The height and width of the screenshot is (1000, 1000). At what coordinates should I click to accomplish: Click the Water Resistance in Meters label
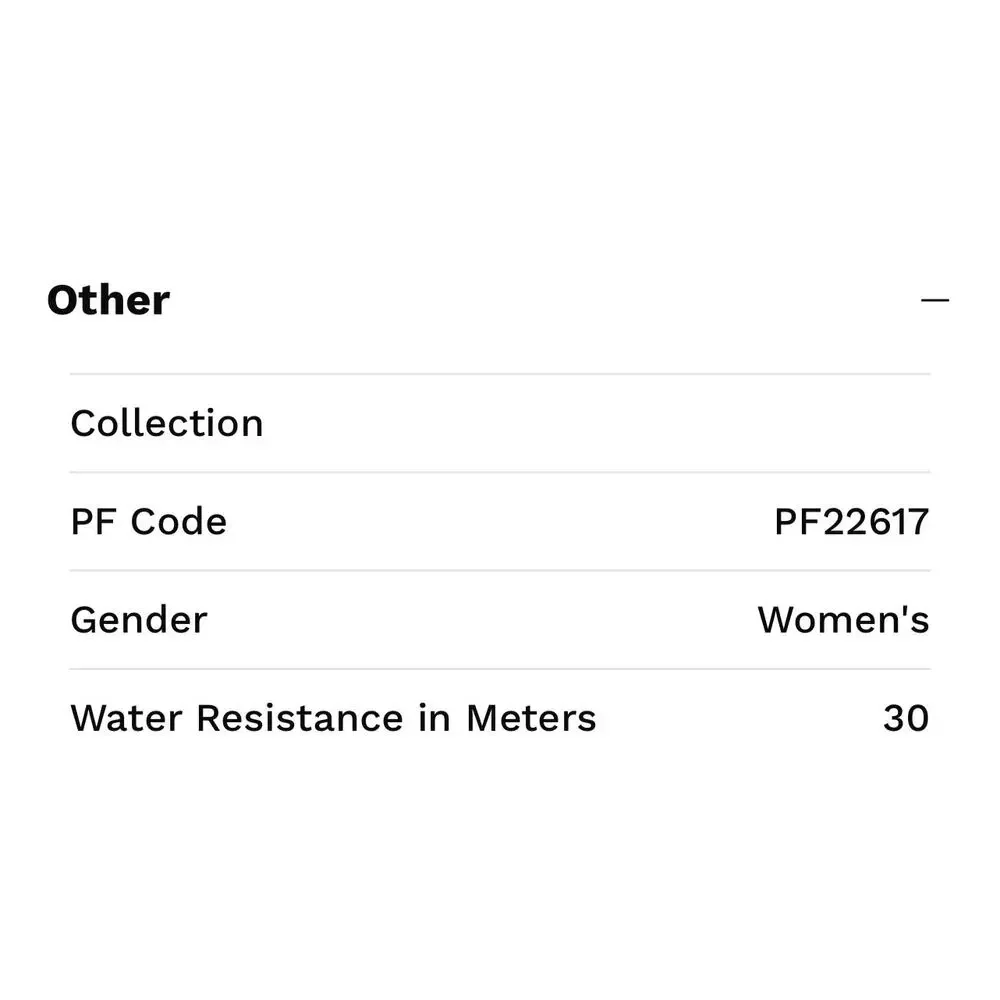334,718
